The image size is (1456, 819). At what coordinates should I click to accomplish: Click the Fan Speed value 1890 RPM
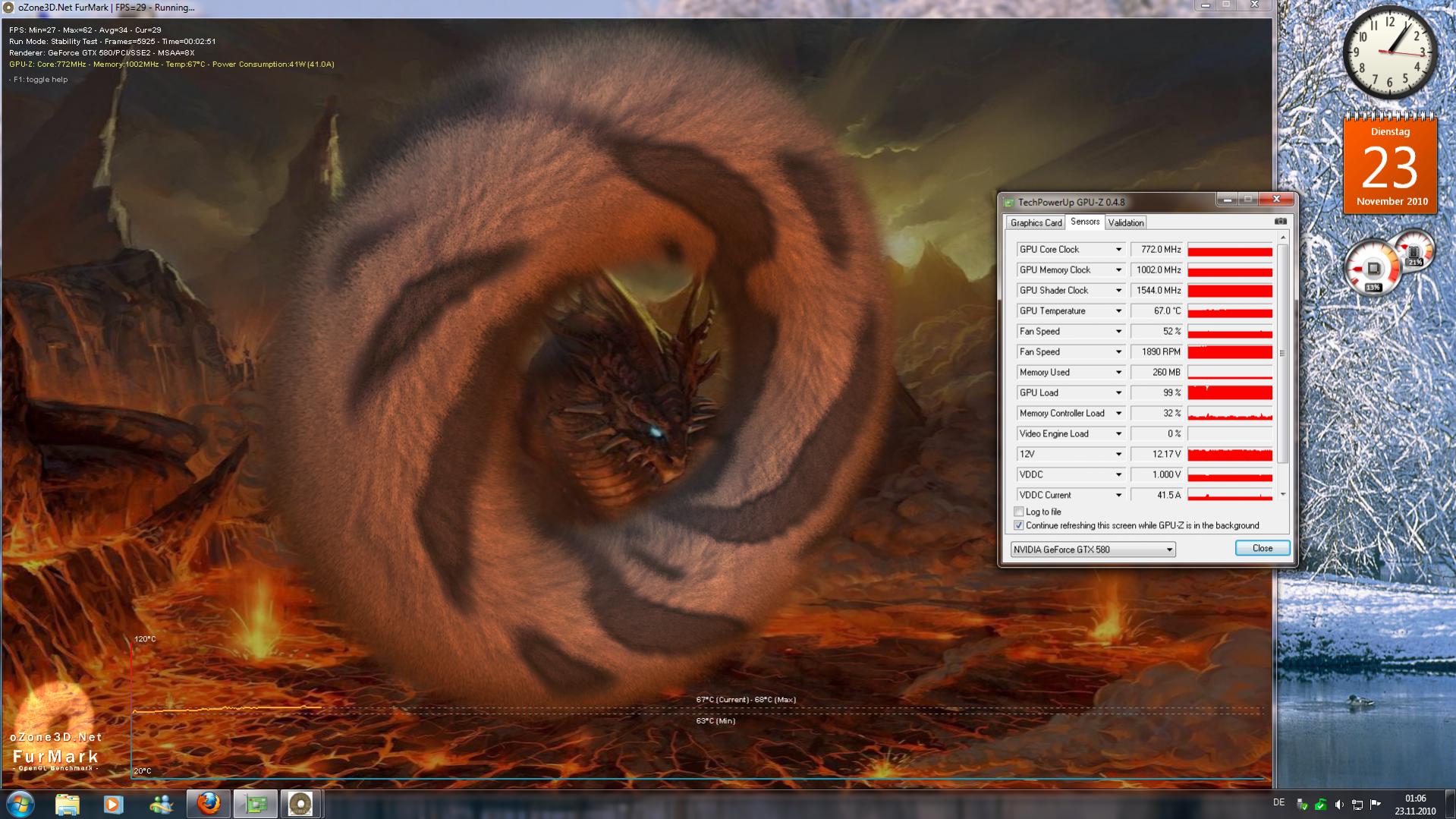(1156, 352)
